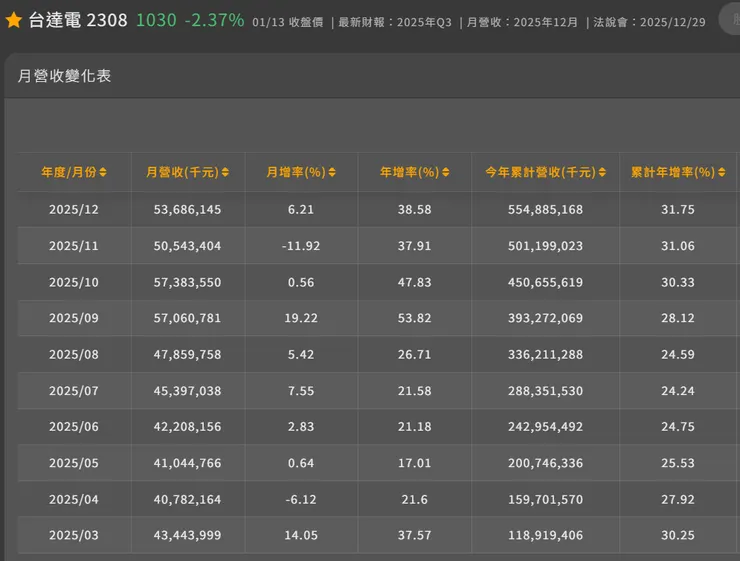
Task: Click the 年增率(%) column header text
Action: click(410, 172)
